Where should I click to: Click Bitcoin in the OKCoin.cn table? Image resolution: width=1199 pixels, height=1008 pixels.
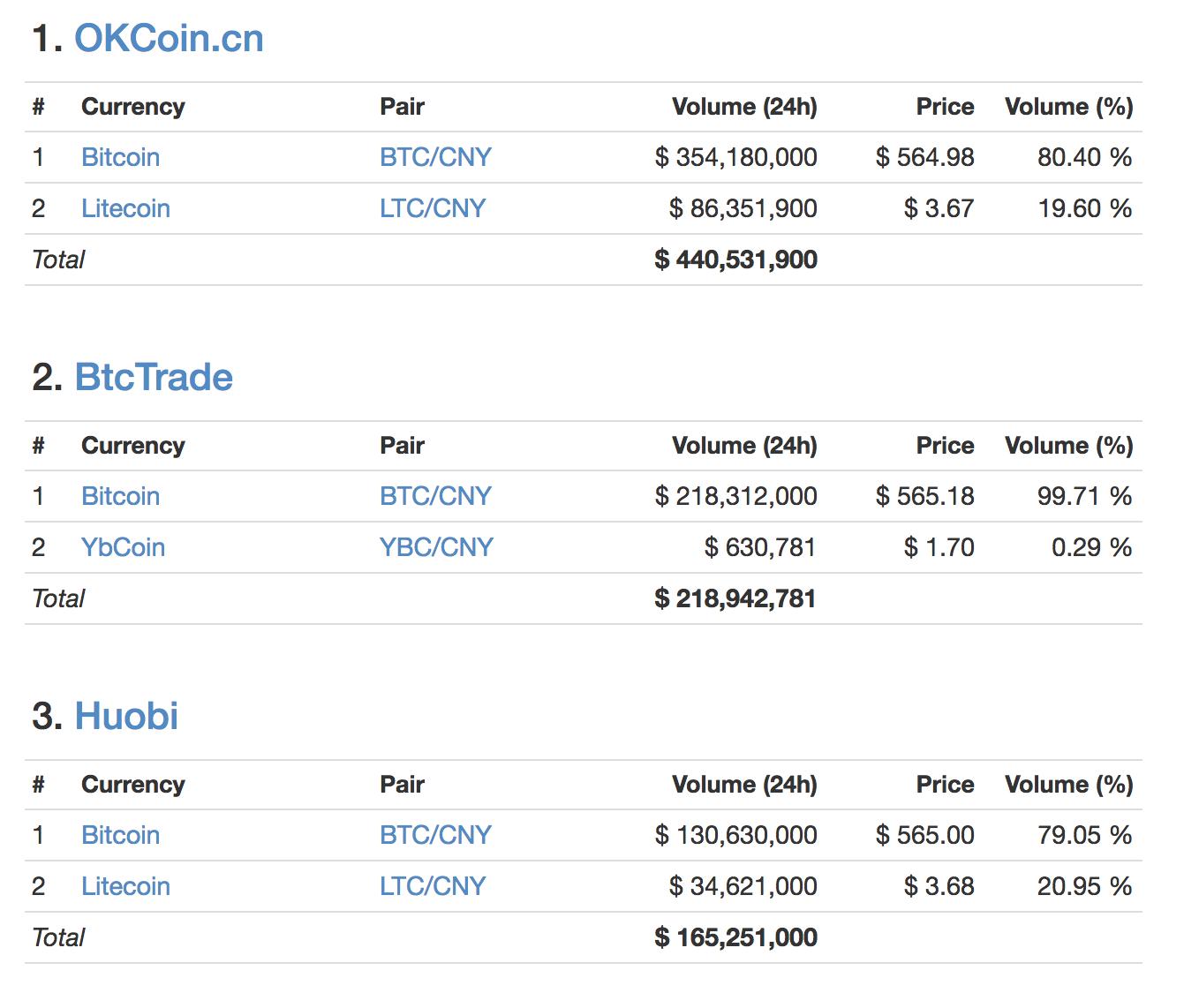(x=120, y=157)
